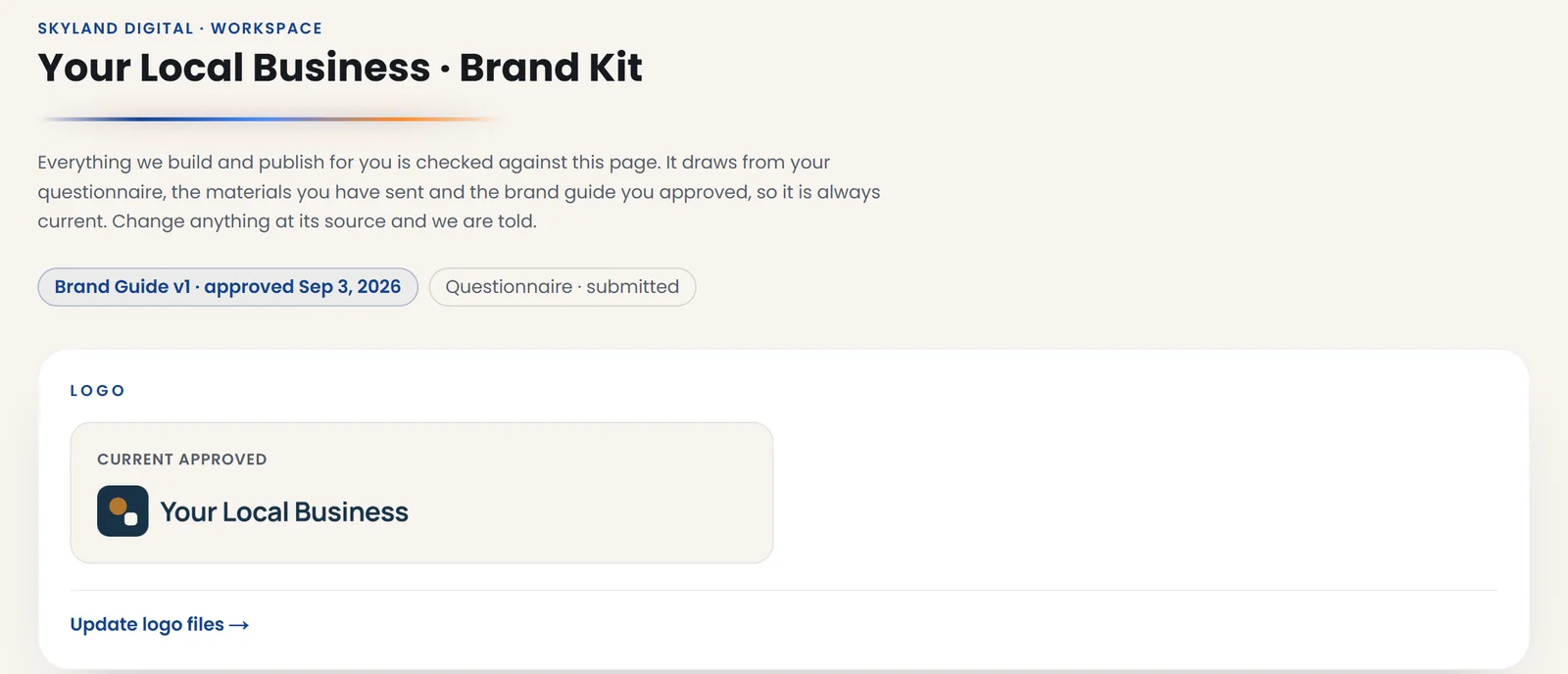Click Your Local Business in the page title
Viewport: 1568px width, 674px height.
pos(234,68)
